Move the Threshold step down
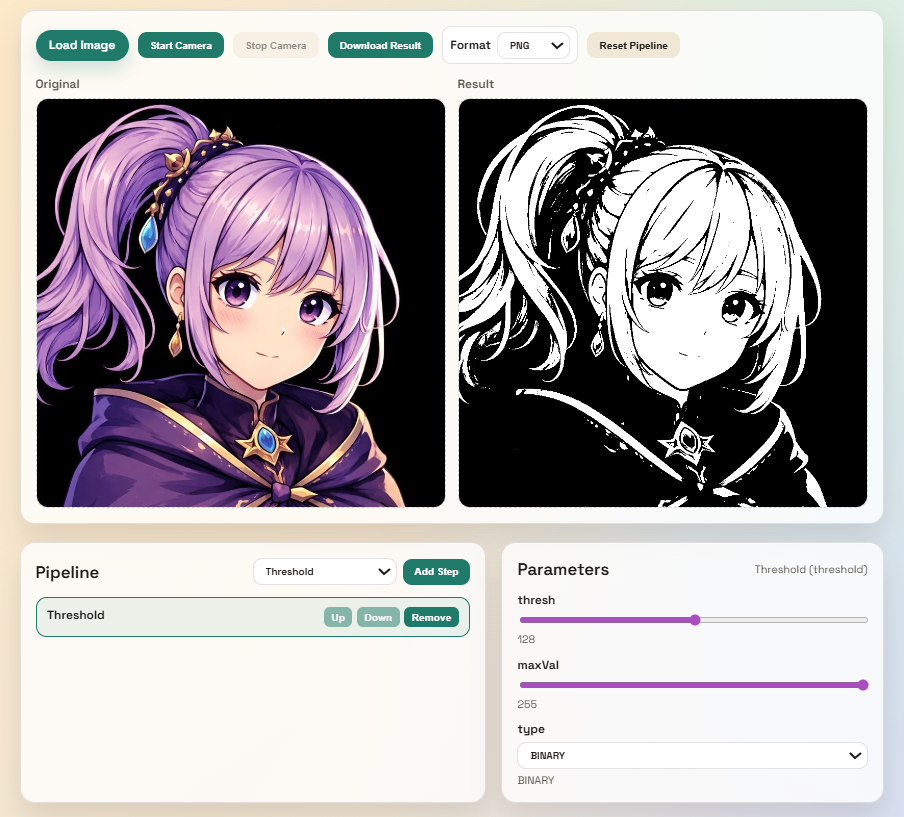The width and height of the screenshot is (904, 817). click(x=378, y=617)
